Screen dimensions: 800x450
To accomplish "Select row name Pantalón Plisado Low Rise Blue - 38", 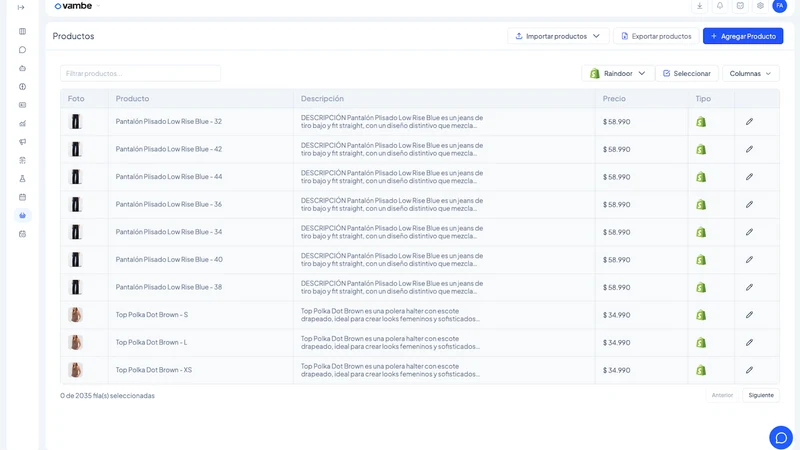I will [x=168, y=287].
